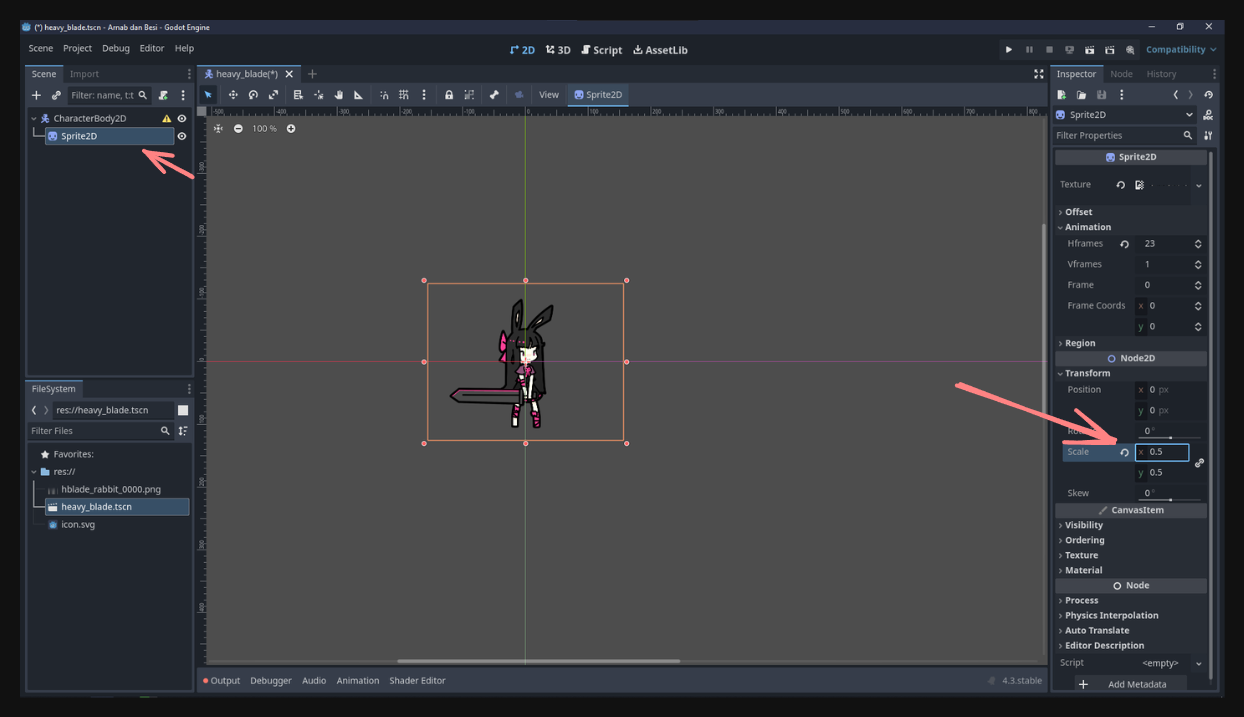The width and height of the screenshot is (1244, 717).
Task: Open the Output bottom panel
Action: point(222,681)
